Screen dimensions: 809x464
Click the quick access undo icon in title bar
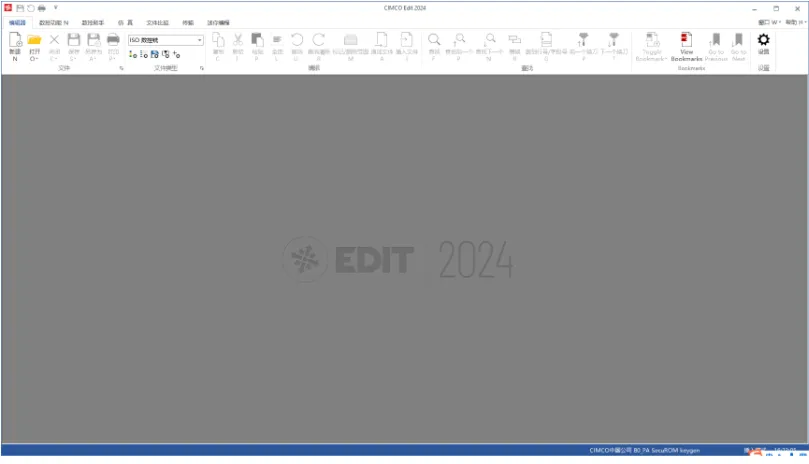tap(31, 8)
